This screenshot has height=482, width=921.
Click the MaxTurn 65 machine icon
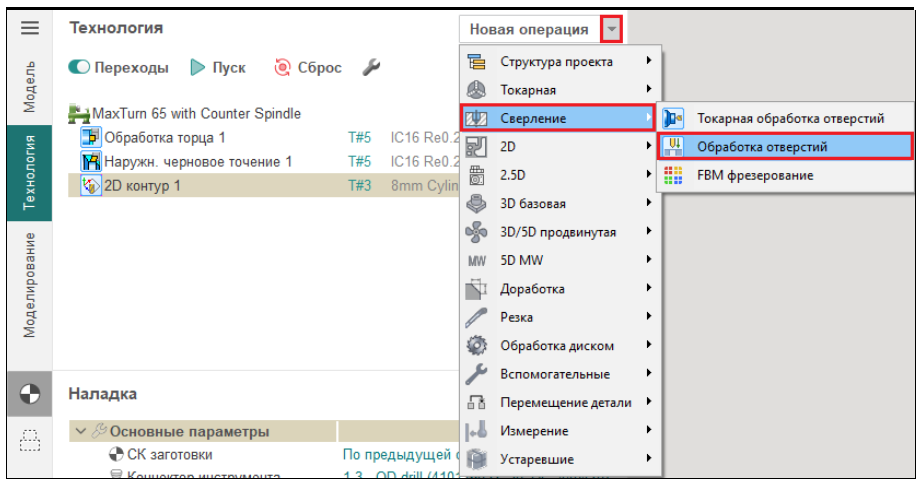tap(79, 114)
